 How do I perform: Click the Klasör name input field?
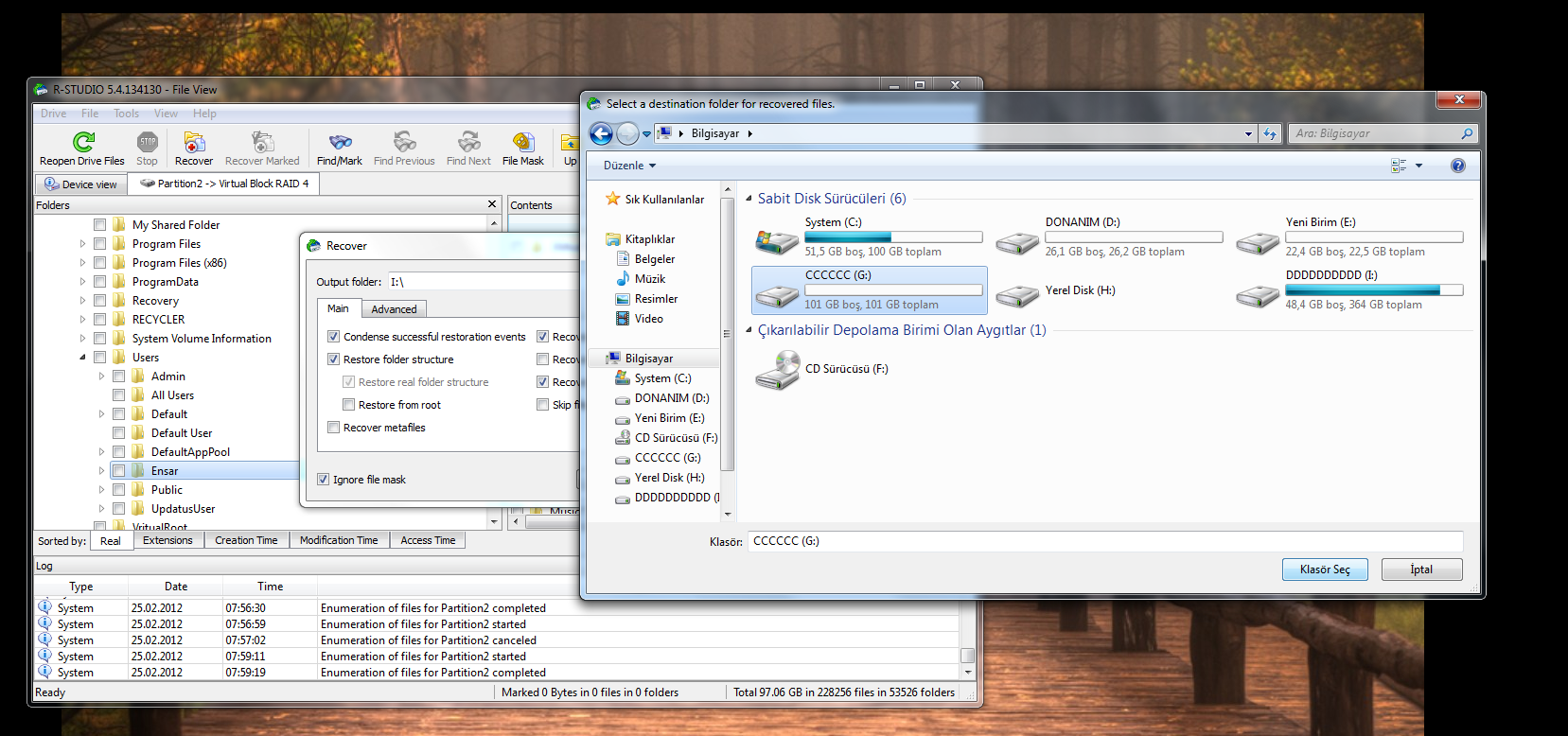point(1105,541)
